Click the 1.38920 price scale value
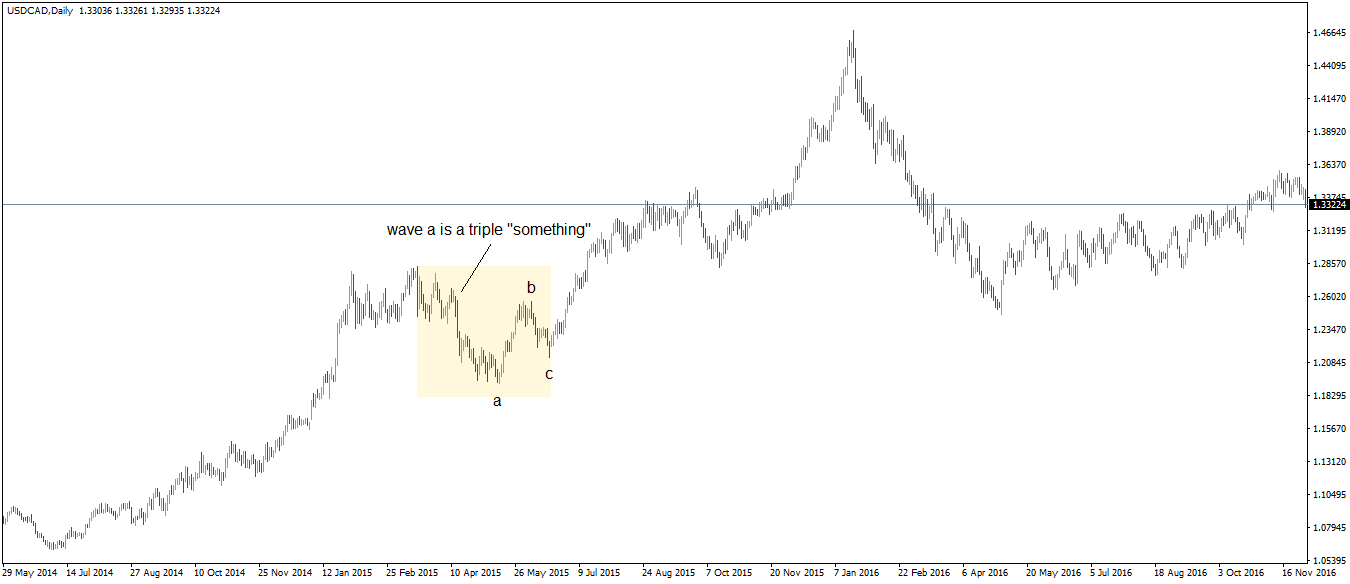The image size is (1350, 584). click(1328, 132)
